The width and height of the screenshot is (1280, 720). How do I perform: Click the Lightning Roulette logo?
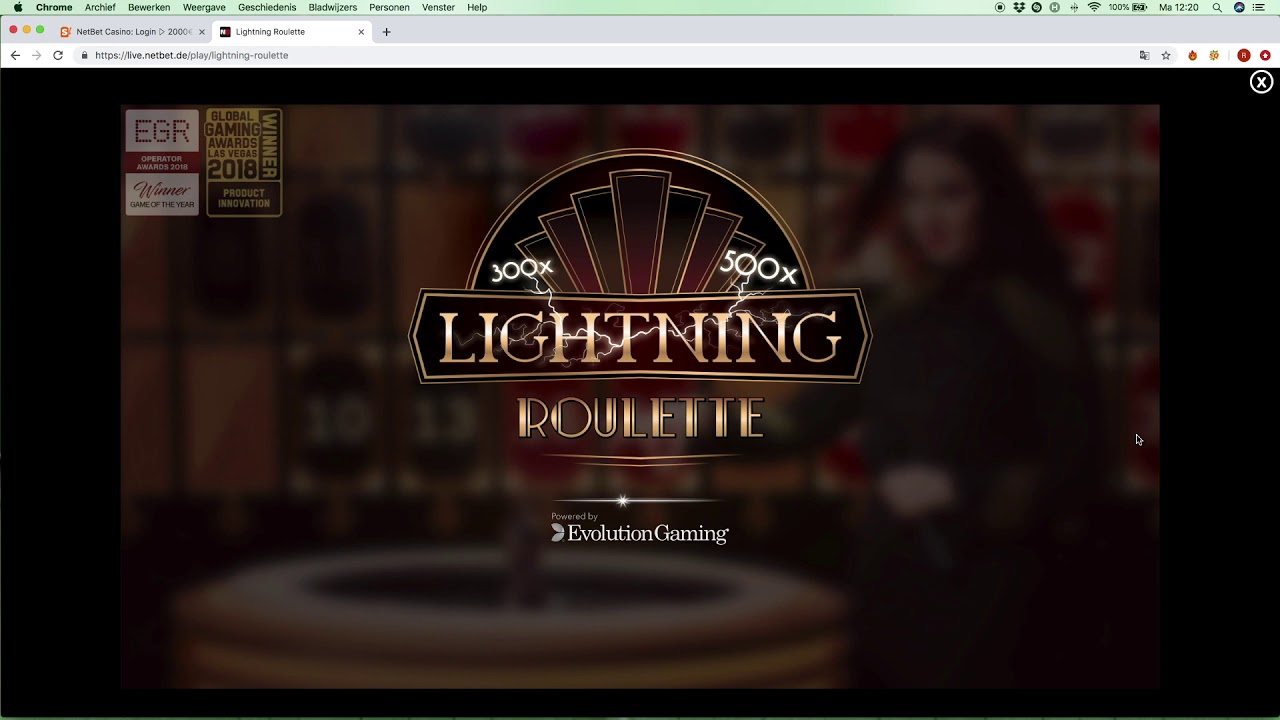640,308
